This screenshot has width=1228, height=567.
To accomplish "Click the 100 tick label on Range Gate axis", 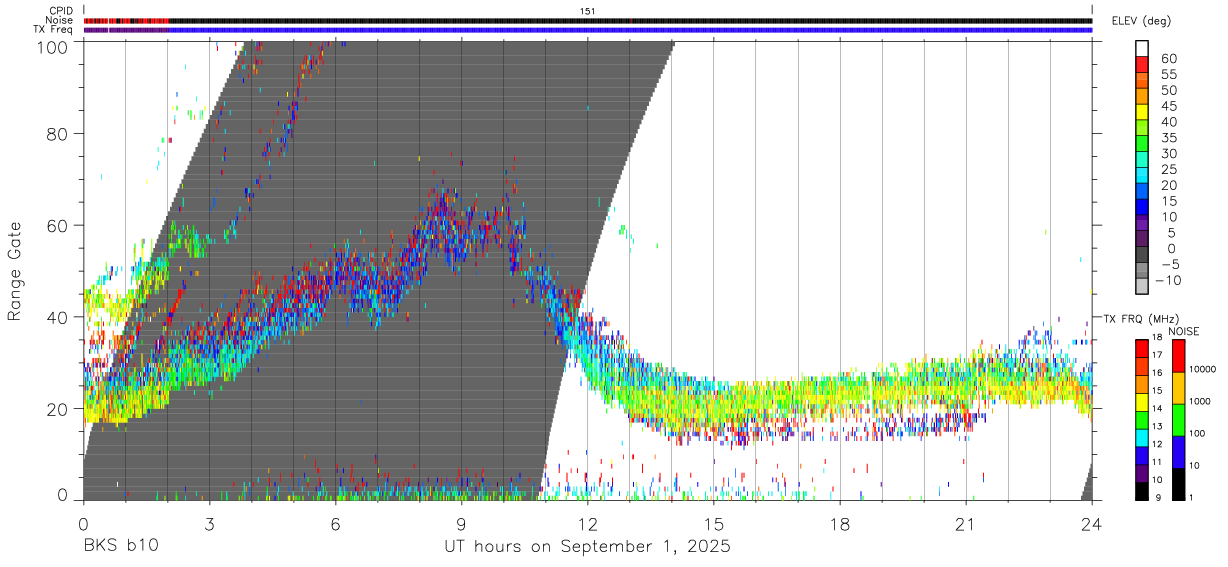I will click(x=54, y=46).
